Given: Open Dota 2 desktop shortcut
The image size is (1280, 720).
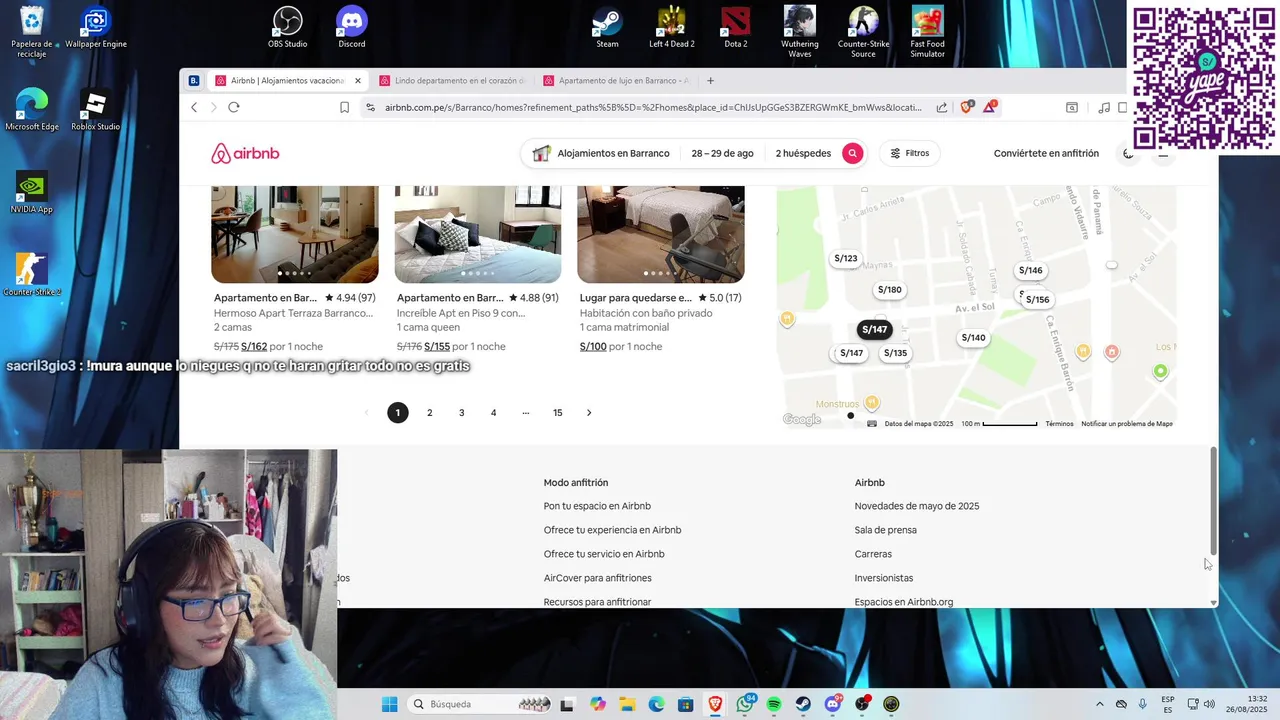Looking at the screenshot, I should 736,28.
